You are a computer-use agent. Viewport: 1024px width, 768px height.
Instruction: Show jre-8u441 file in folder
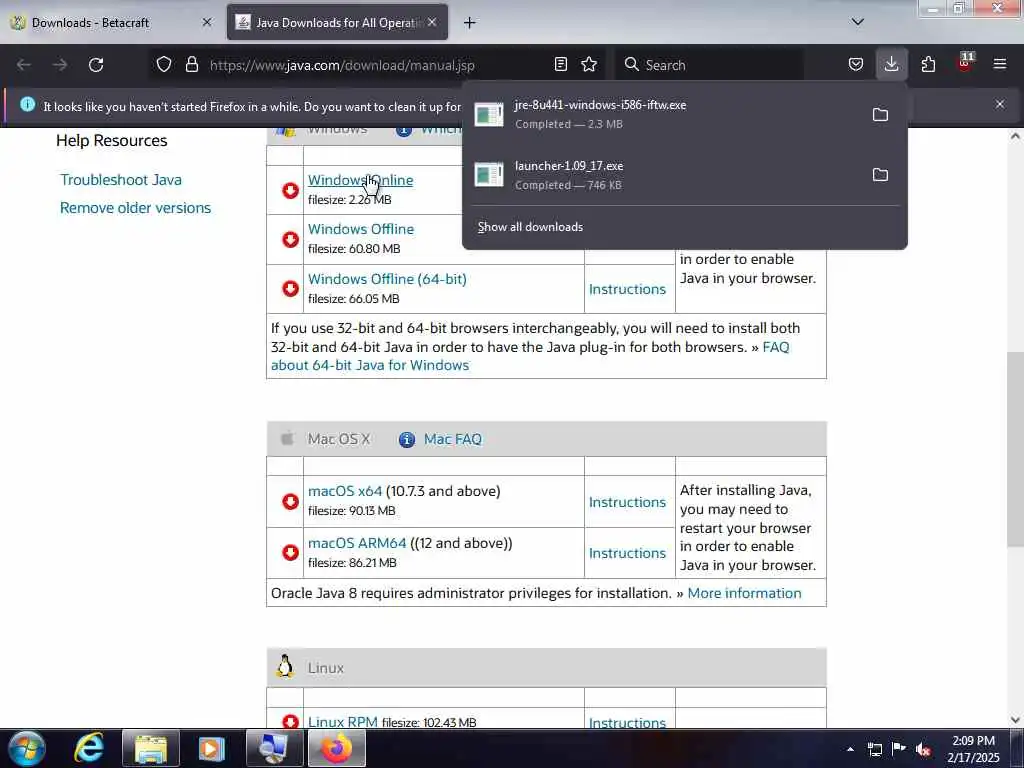tap(880, 115)
